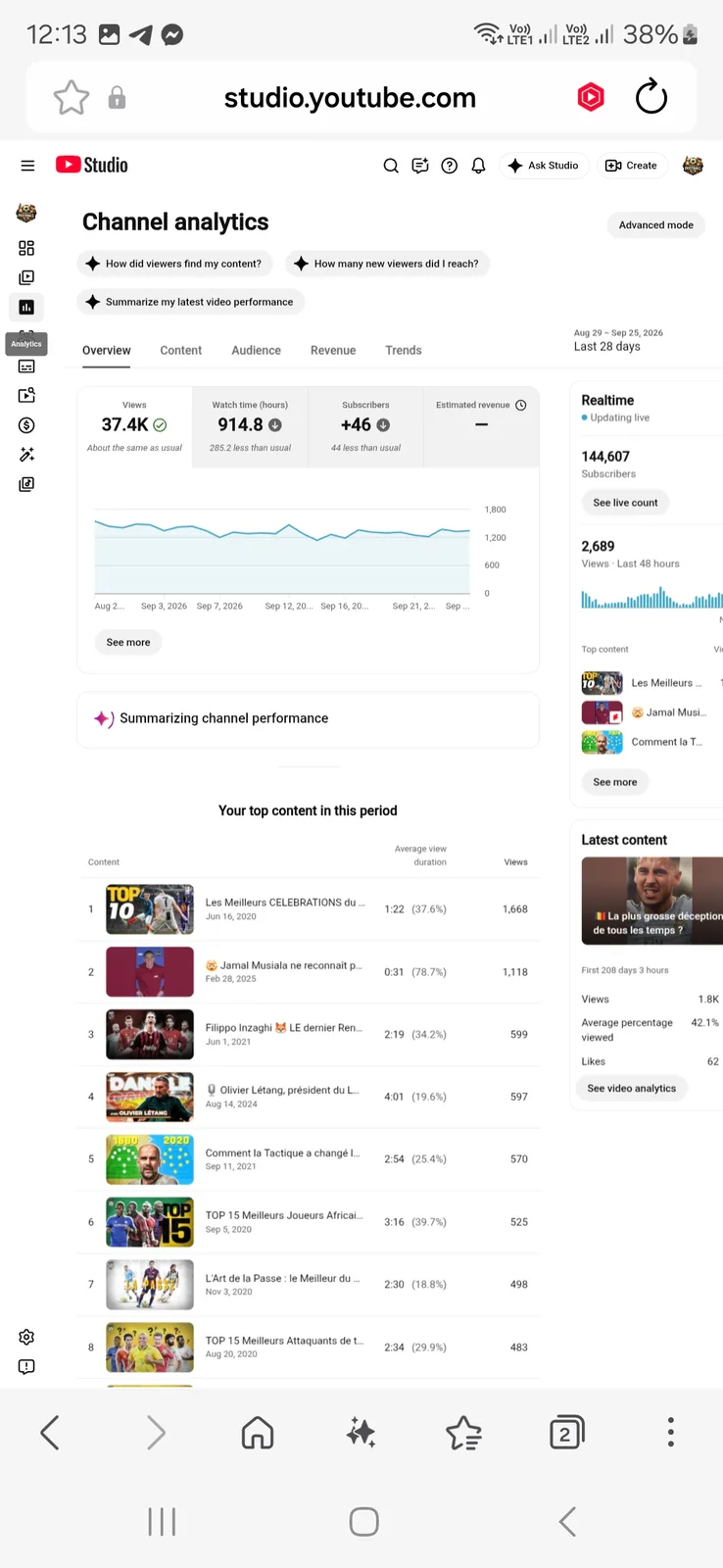723x1568 pixels.
Task: Open the help question mark icon
Action: click(x=450, y=166)
